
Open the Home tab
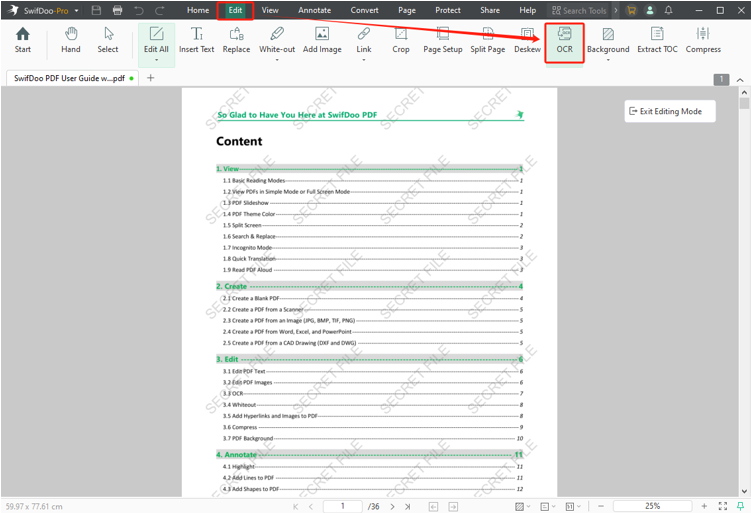pyautogui.click(x=198, y=10)
